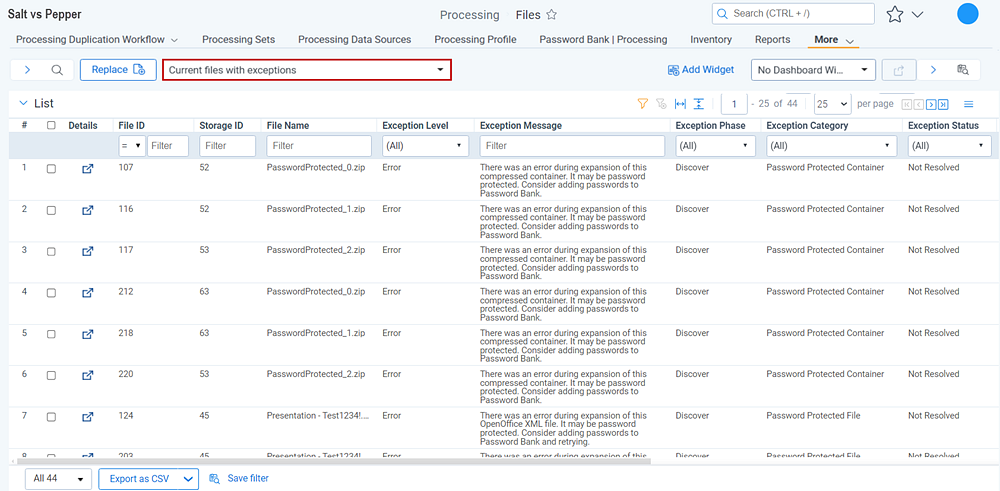Click the Export as CSV button
The width and height of the screenshot is (1000, 491).
138,479
